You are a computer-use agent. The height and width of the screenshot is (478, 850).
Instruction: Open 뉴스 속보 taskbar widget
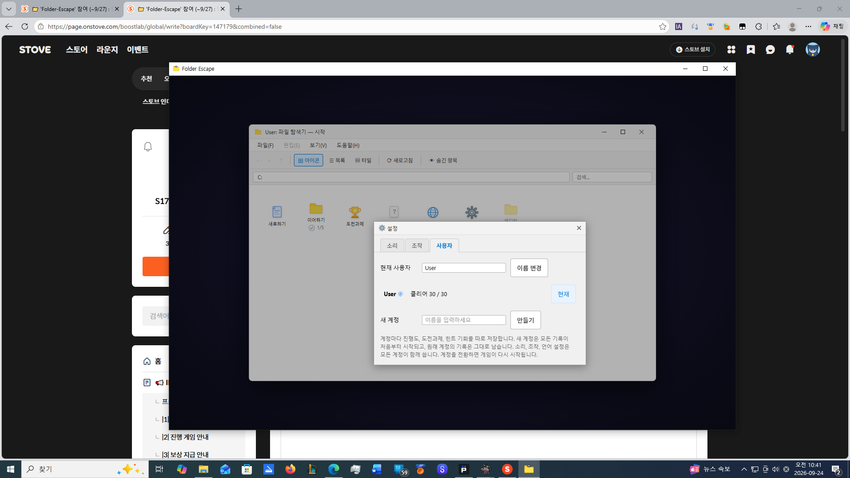[x=710, y=469]
